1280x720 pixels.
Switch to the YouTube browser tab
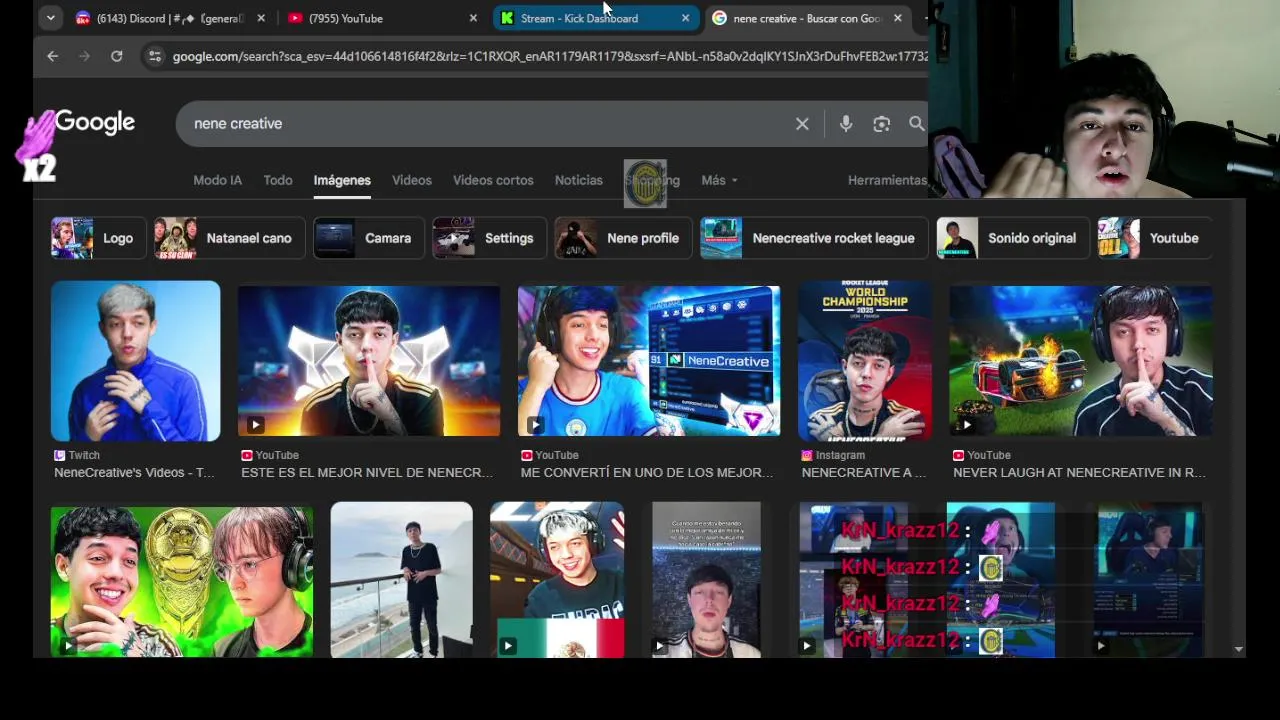click(x=380, y=18)
